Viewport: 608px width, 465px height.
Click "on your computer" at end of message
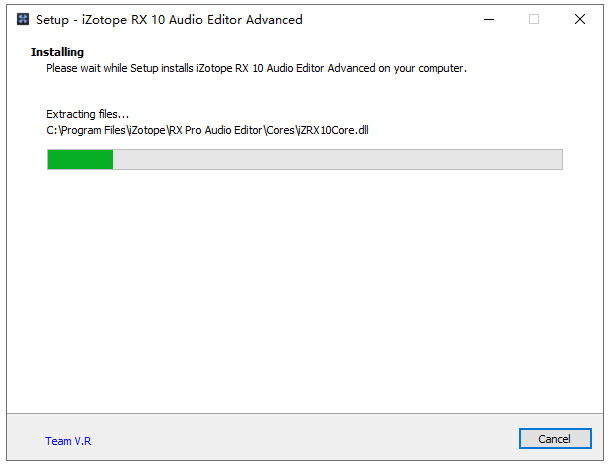422,68
